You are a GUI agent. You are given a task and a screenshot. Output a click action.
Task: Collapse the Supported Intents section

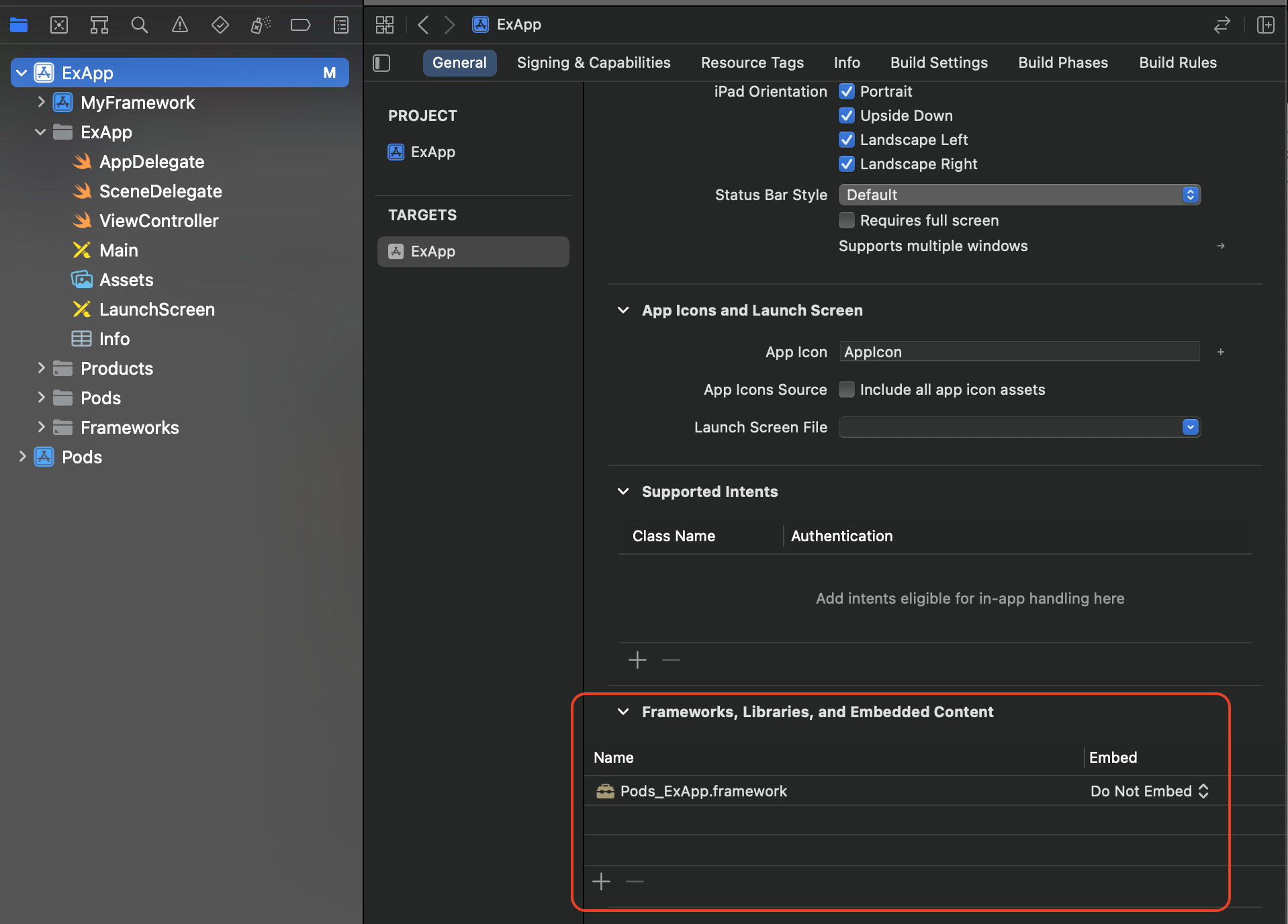[x=623, y=492]
